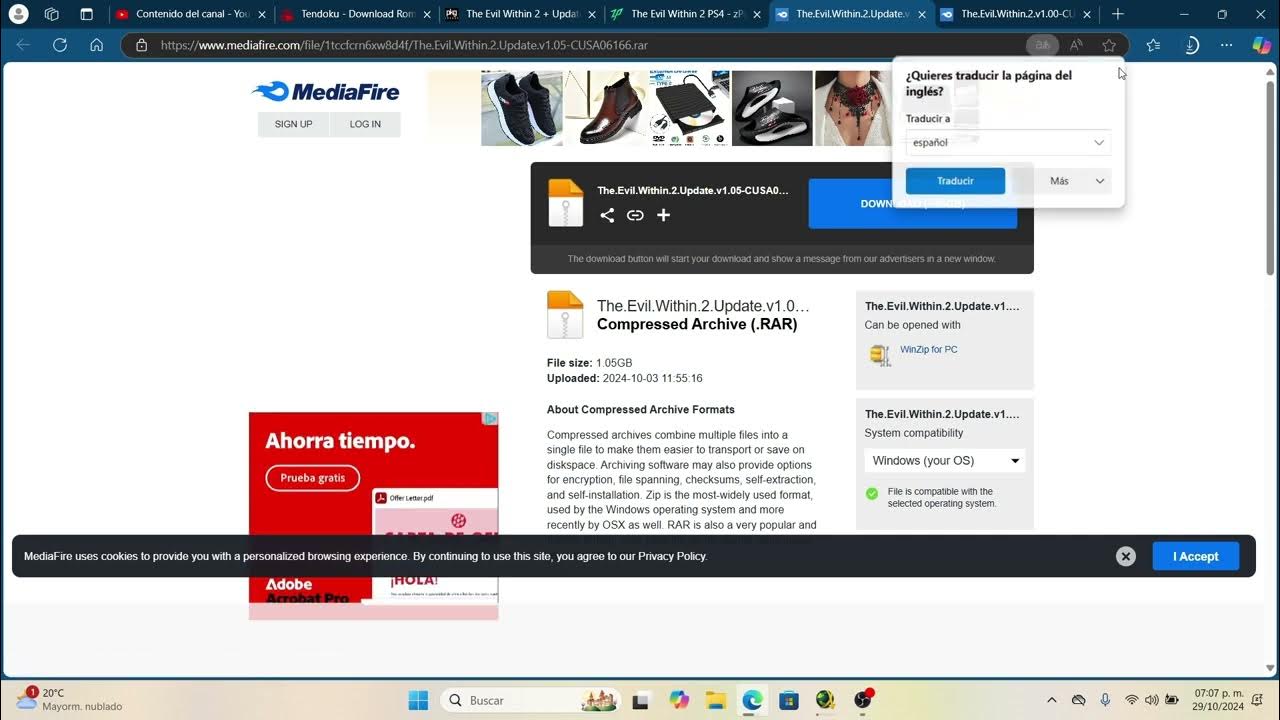This screenshot has width=1280, height=720.
Task: Click the Wi-Fi icon in system tray
Action: 1131,700
